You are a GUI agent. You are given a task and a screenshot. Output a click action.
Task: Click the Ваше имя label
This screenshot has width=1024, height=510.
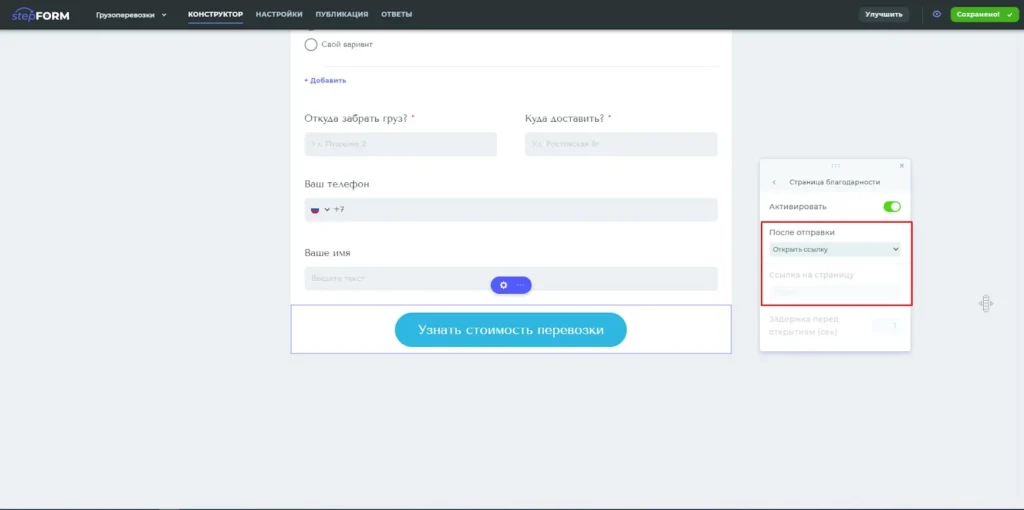pos(329,253)
